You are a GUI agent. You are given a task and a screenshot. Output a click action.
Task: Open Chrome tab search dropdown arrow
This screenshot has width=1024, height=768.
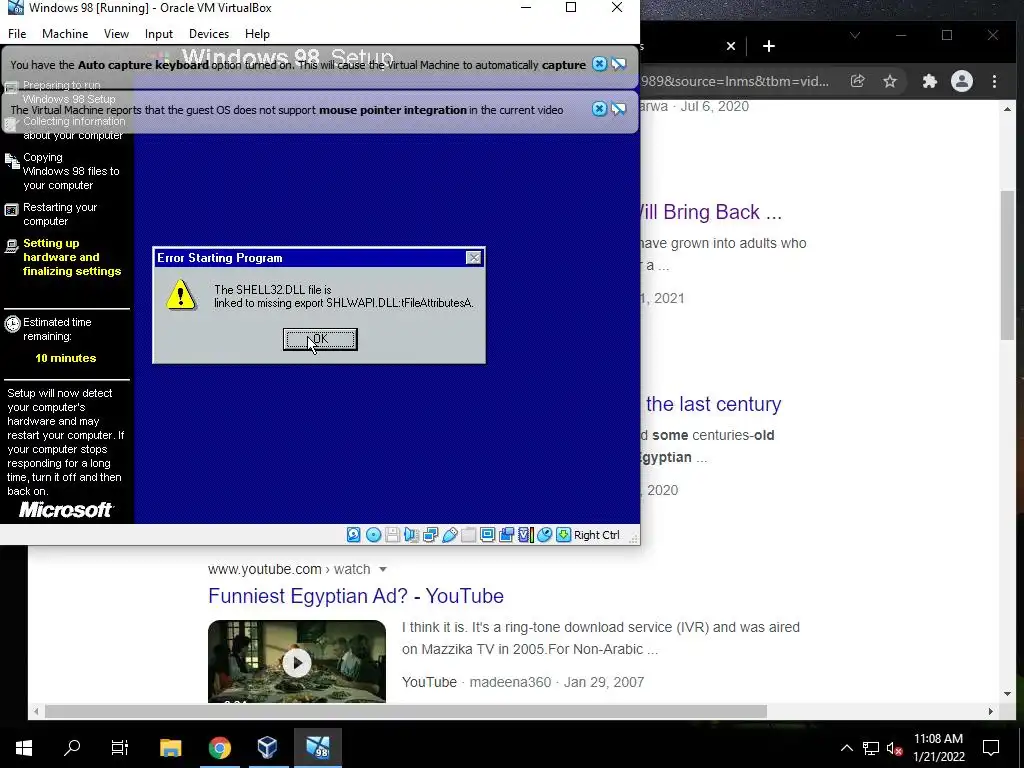(x=854, y=35)
